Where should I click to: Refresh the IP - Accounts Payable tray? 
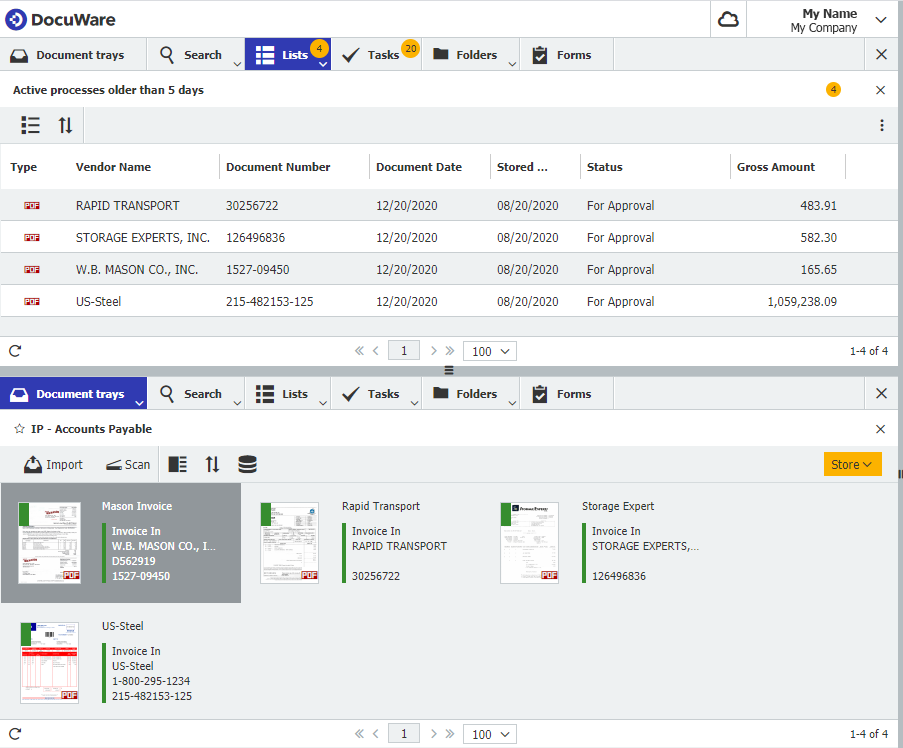point(14,733)
